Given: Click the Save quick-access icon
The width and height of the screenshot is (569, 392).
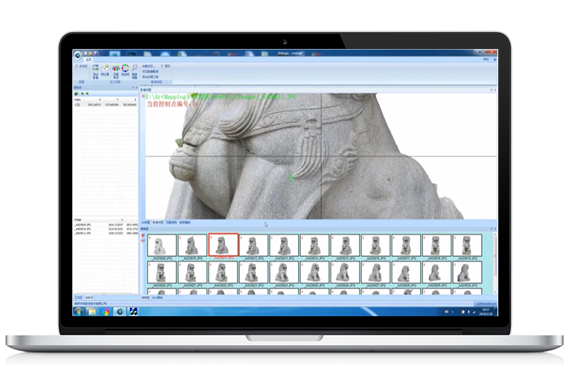Looking at the screenshot, I should [95, 53].
